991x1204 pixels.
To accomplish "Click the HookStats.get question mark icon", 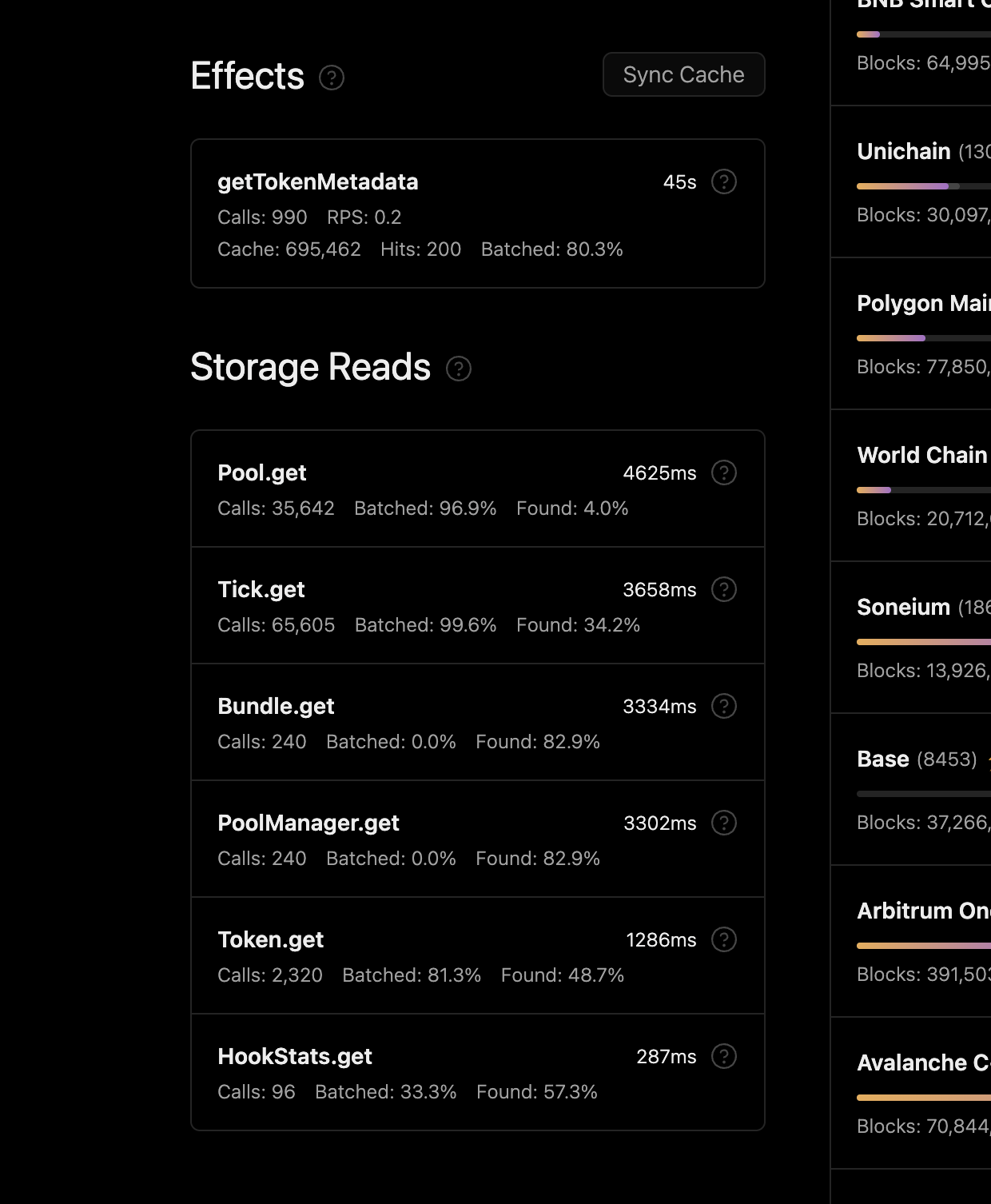I will click(x=724, y=1056).
